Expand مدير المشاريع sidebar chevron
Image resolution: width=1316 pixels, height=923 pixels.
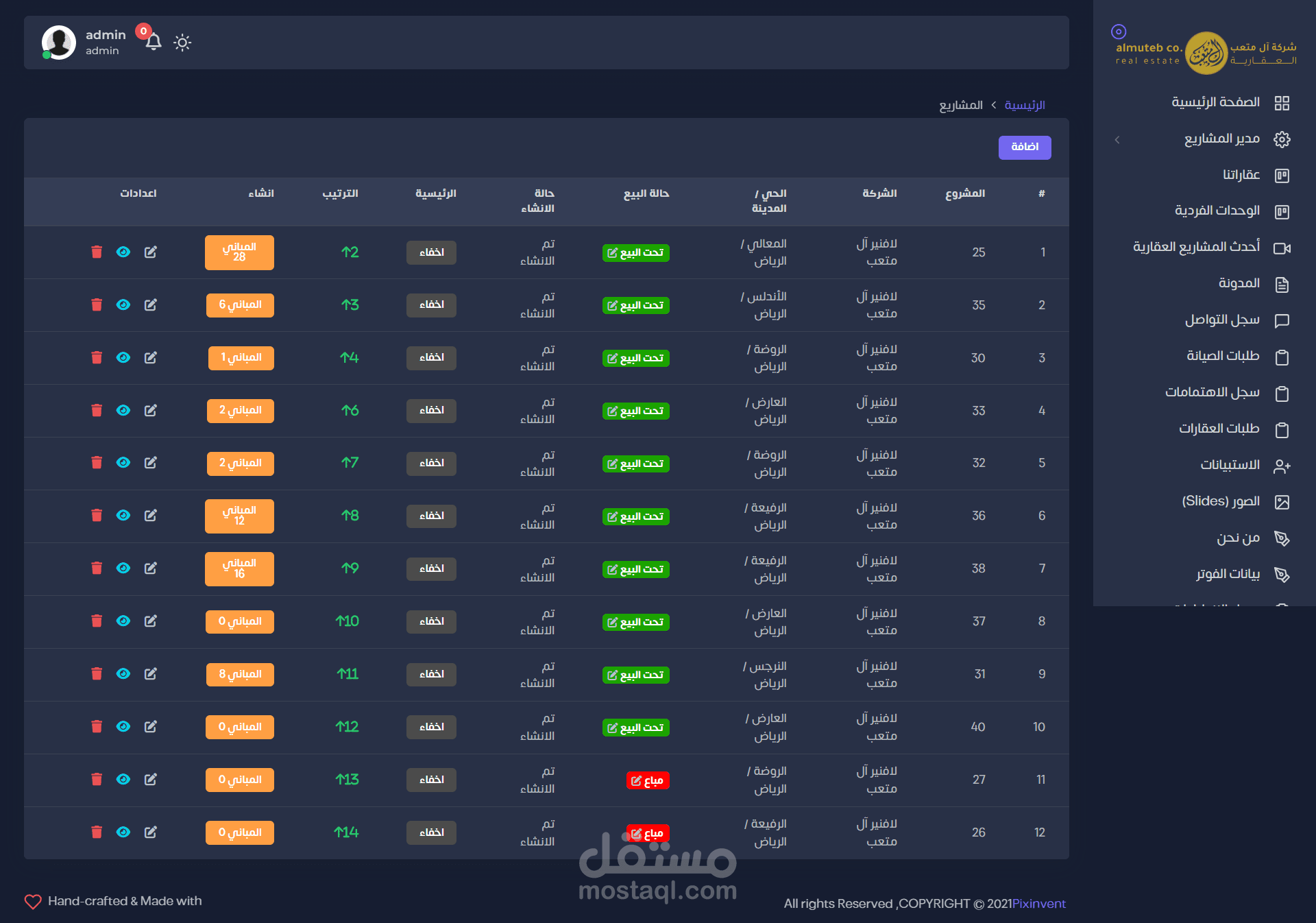point(1117,140)
